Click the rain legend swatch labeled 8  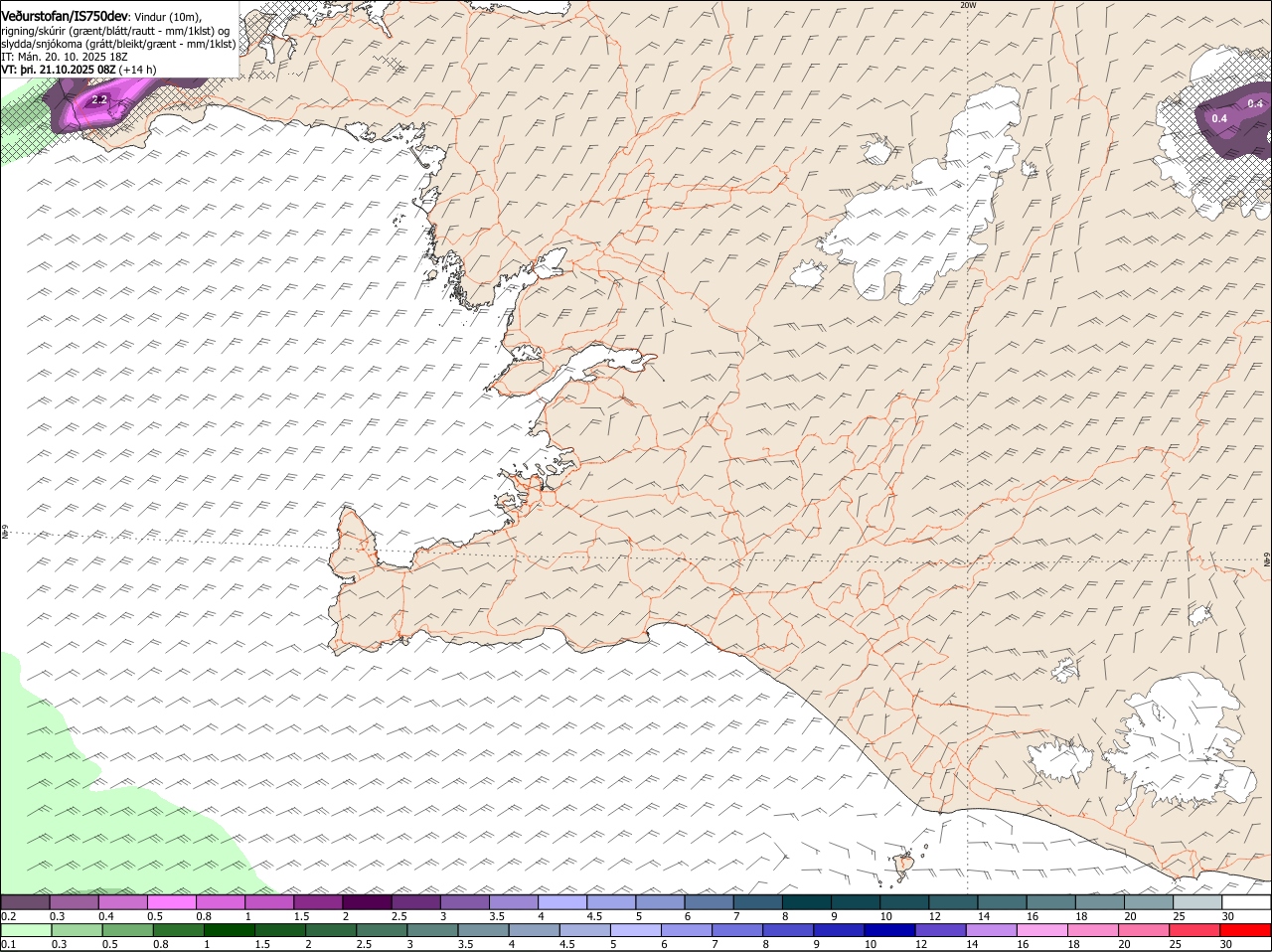(789, 930)
